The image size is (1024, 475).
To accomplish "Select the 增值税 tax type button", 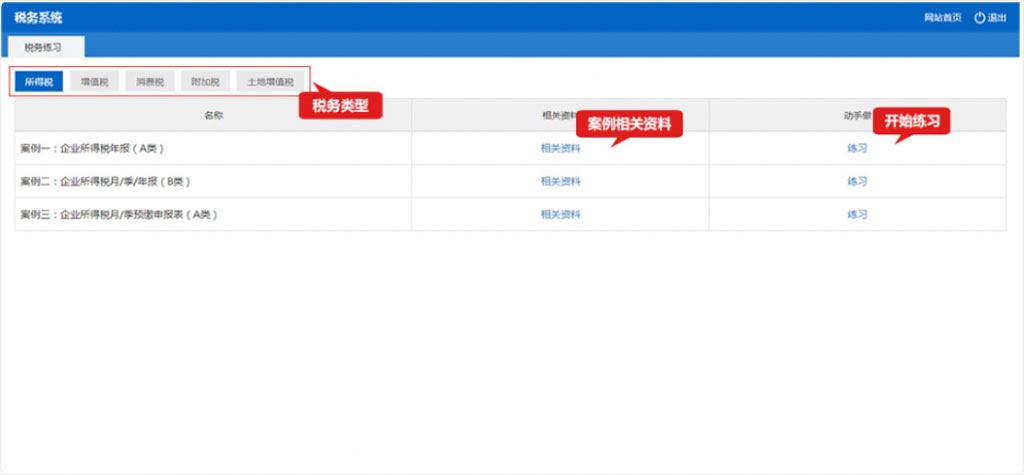I will click(95, 82).
